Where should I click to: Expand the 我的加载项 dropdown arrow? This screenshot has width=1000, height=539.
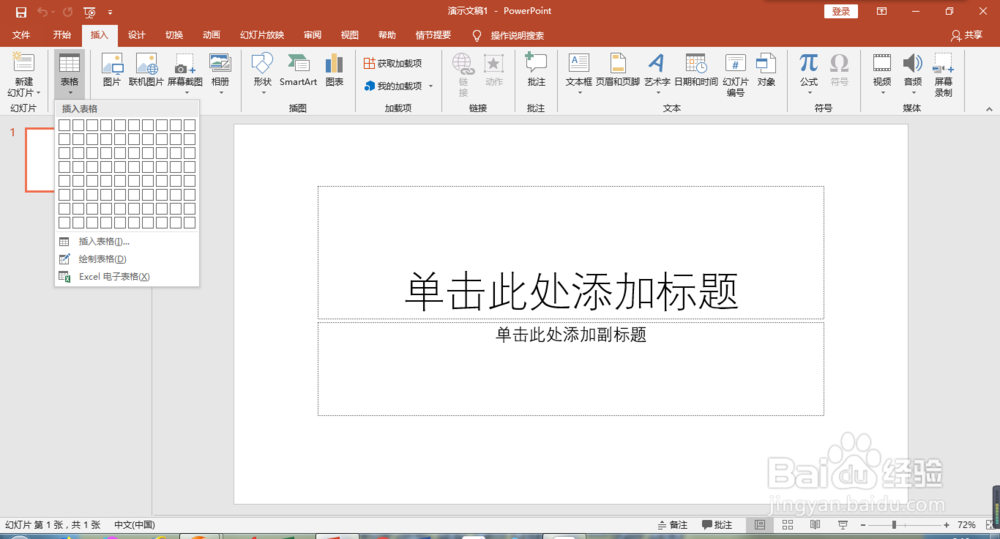[430, 86]
